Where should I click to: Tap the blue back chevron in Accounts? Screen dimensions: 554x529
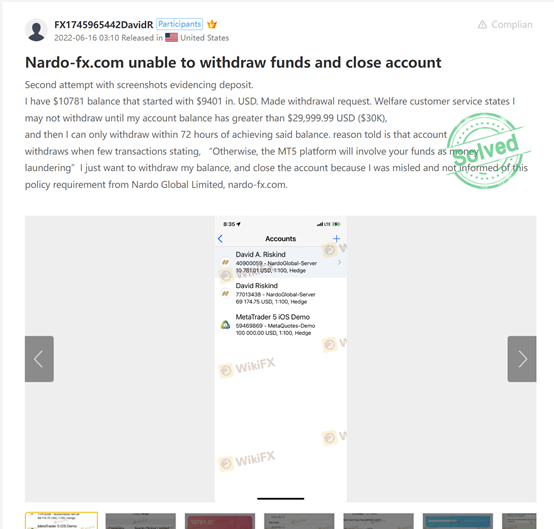(220, 239)
